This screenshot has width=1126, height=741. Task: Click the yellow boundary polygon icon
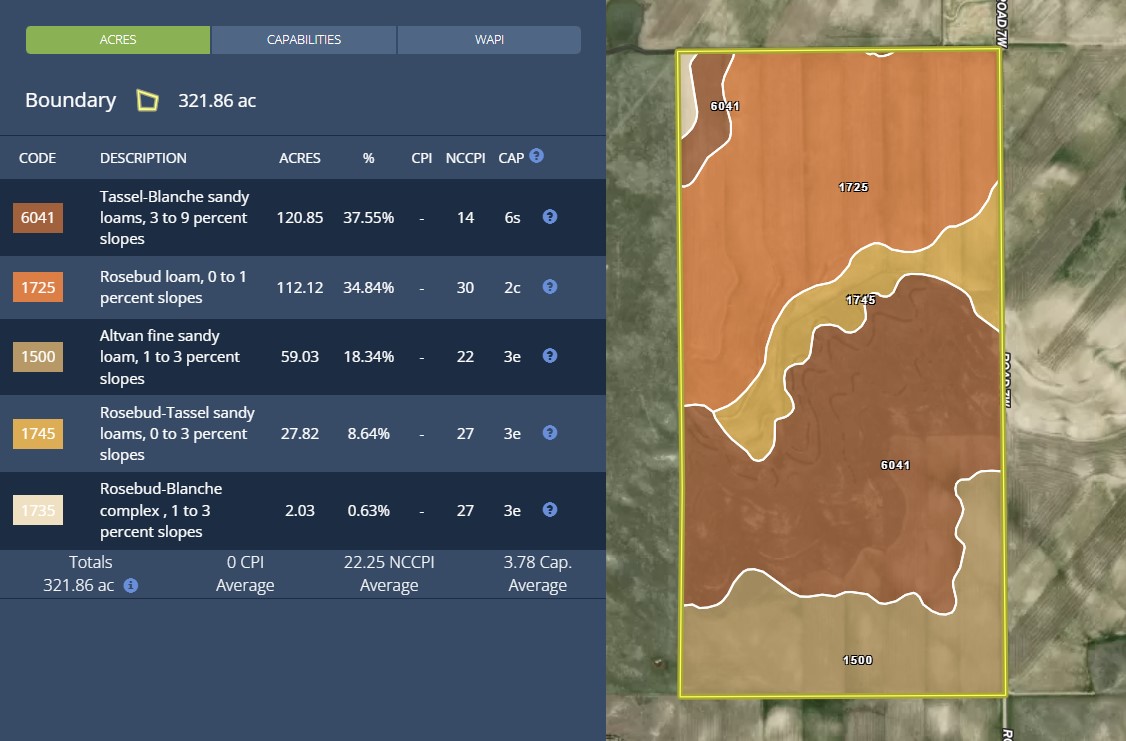tap(148, 101)
